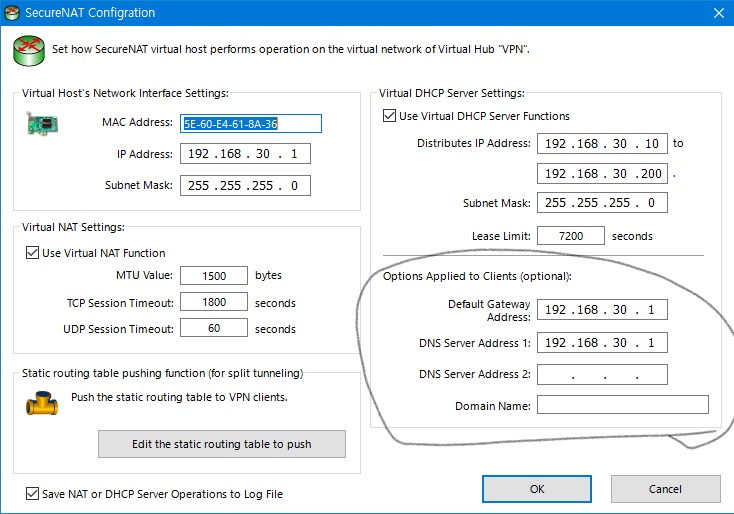734x514 pixels.
Task: Click the 'MTU Value:' label
Action: pyautogui.click(x=144, y=275)
